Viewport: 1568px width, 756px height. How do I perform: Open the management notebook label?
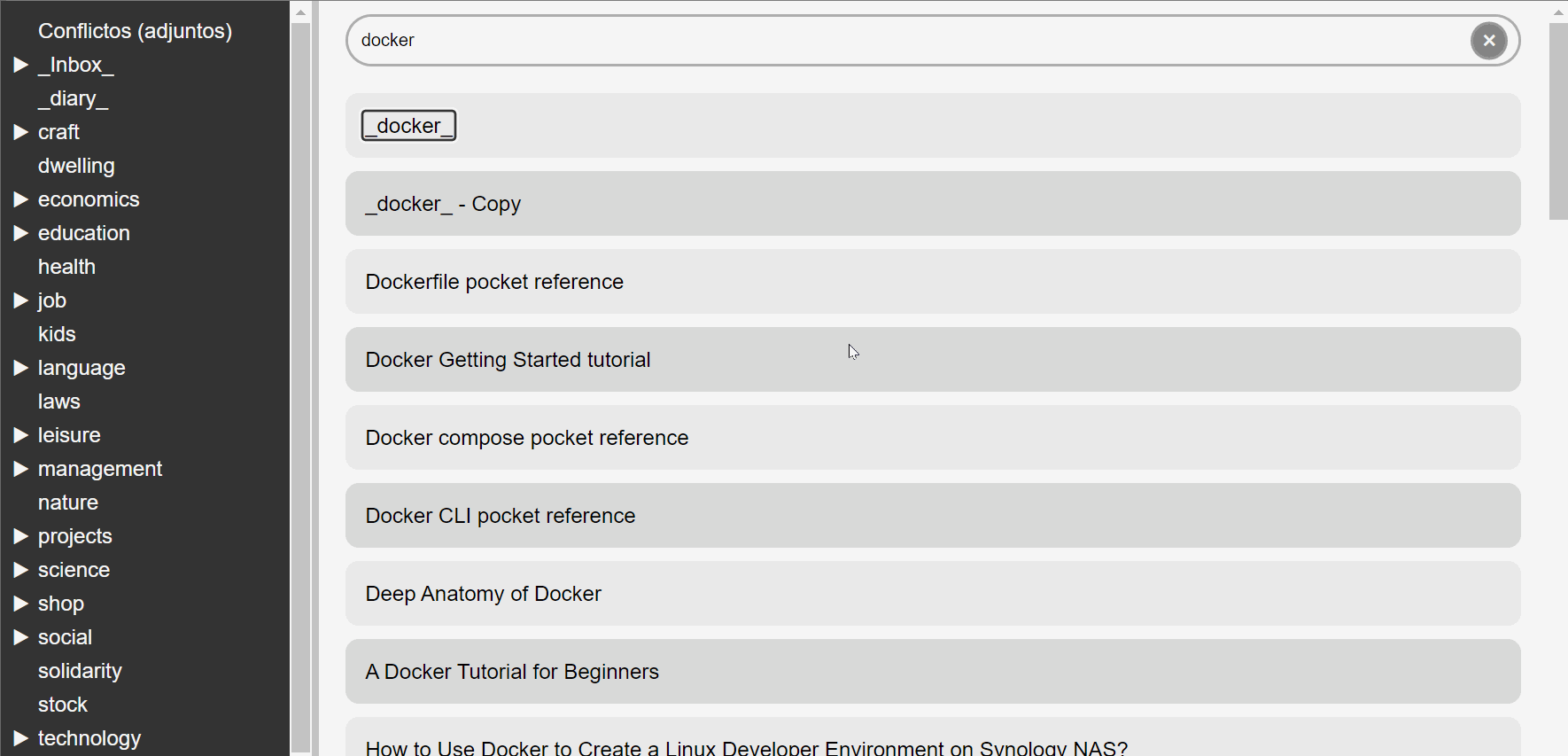pyautogui.click(x=100, y=469)
